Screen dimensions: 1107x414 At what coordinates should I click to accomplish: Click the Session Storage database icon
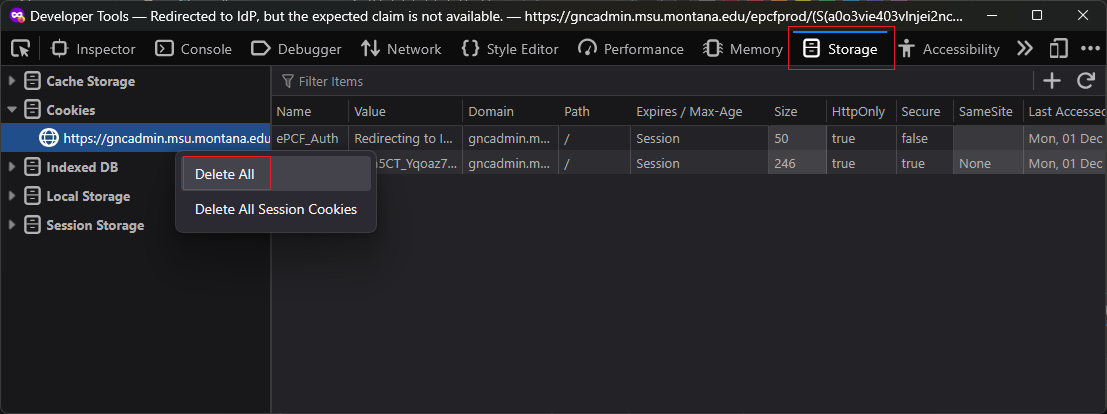32,225
